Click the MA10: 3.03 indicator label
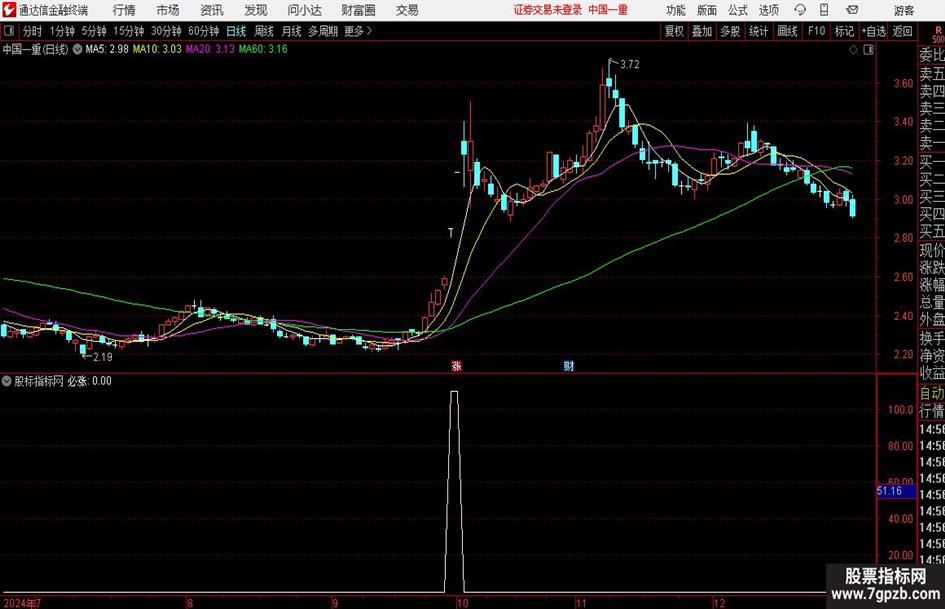Screen dimensions: 945x609 157,49
